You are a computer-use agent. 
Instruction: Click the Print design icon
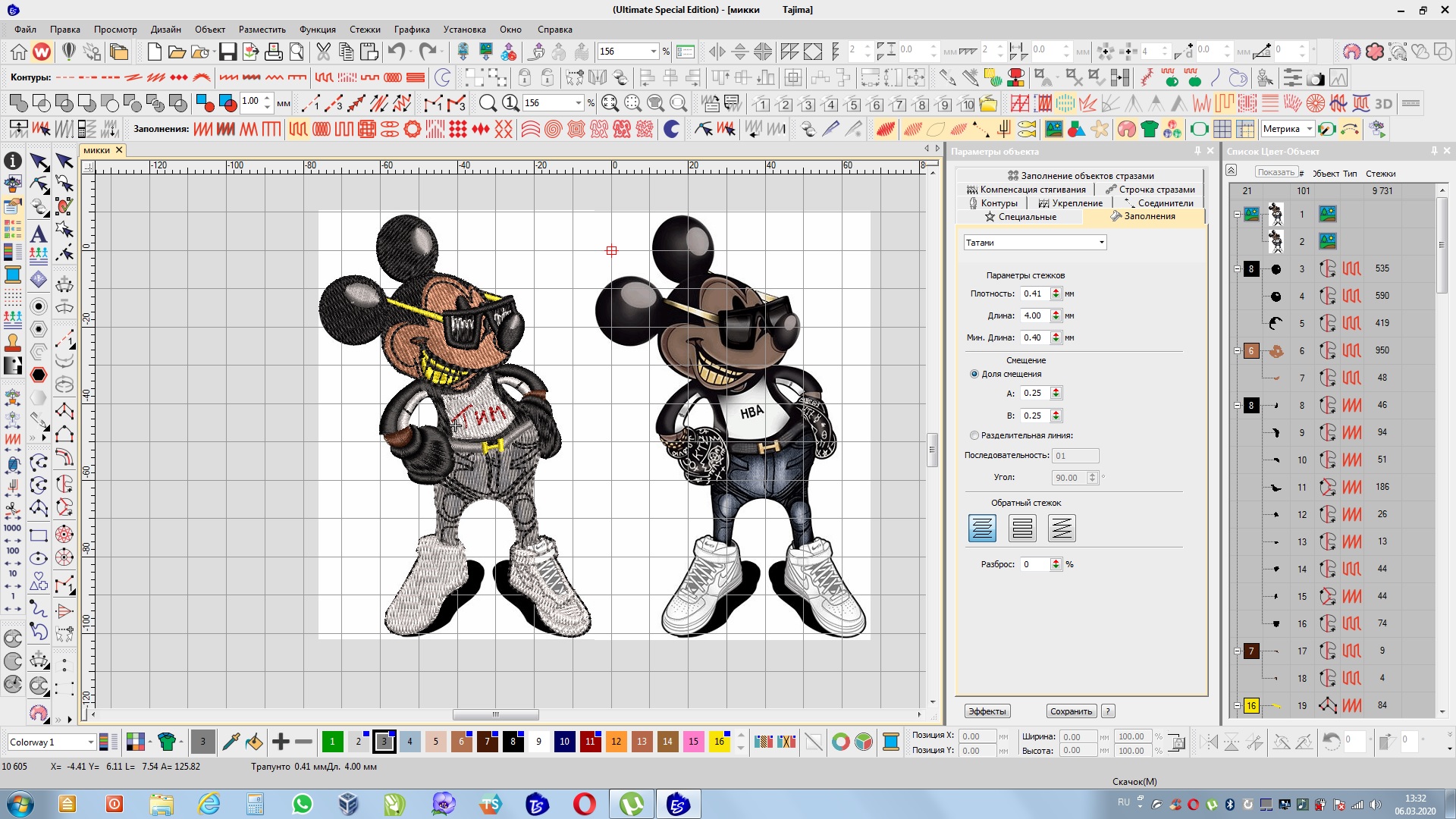pos(274,52)
